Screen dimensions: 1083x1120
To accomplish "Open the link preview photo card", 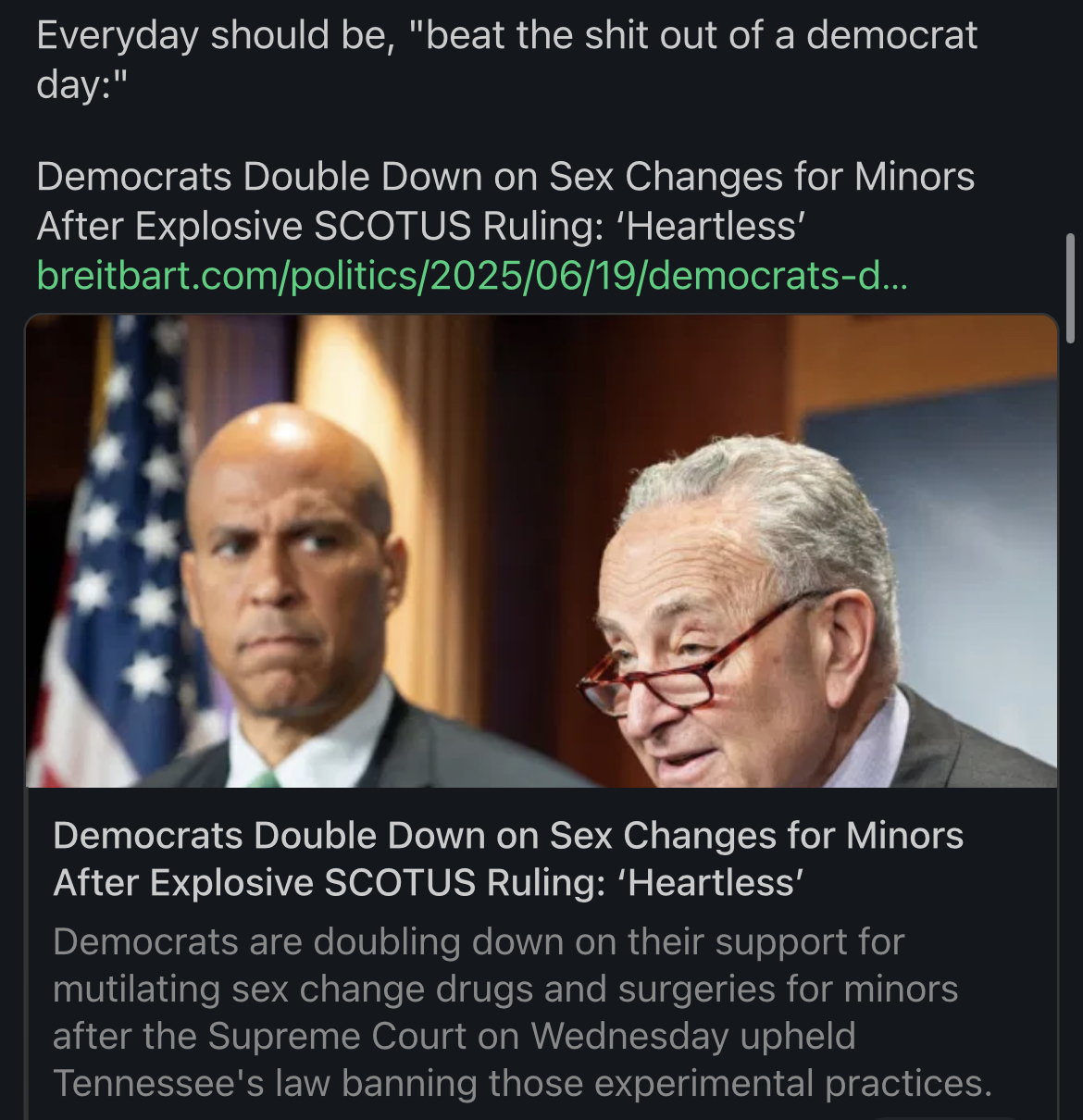I will pos(541,551).
